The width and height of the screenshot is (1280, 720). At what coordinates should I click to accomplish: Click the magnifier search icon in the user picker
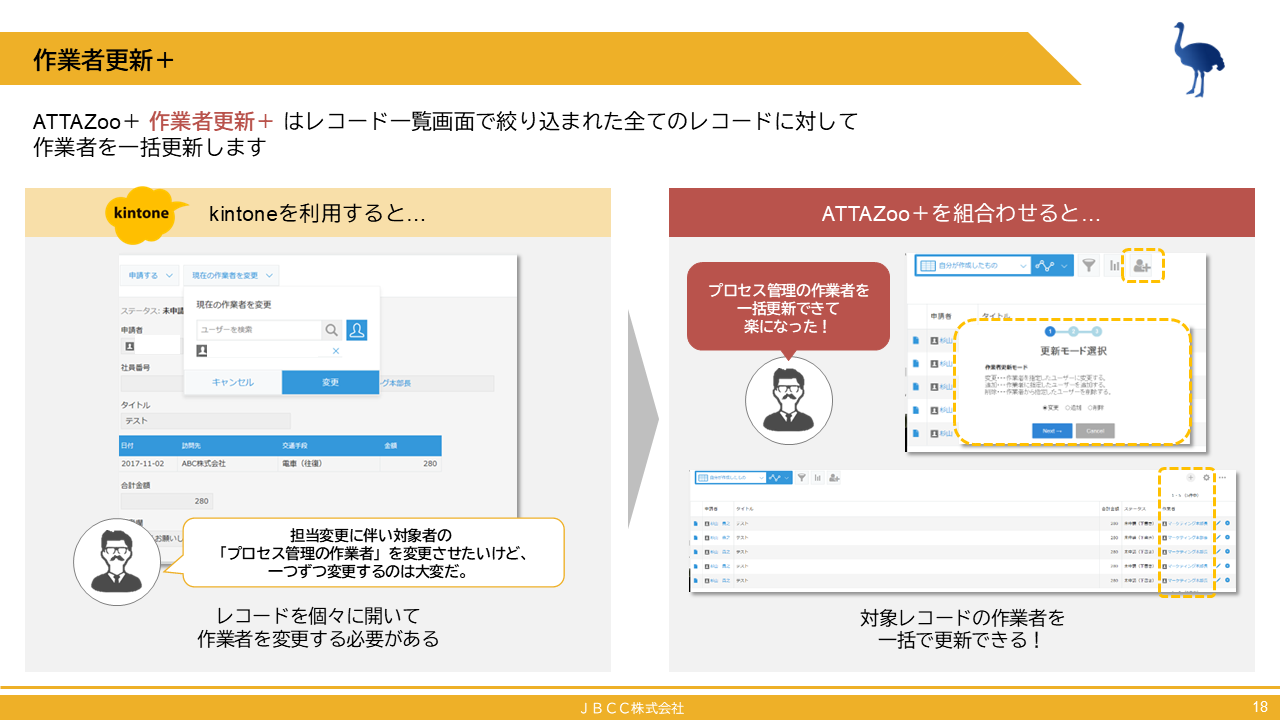tap(331, 330)
